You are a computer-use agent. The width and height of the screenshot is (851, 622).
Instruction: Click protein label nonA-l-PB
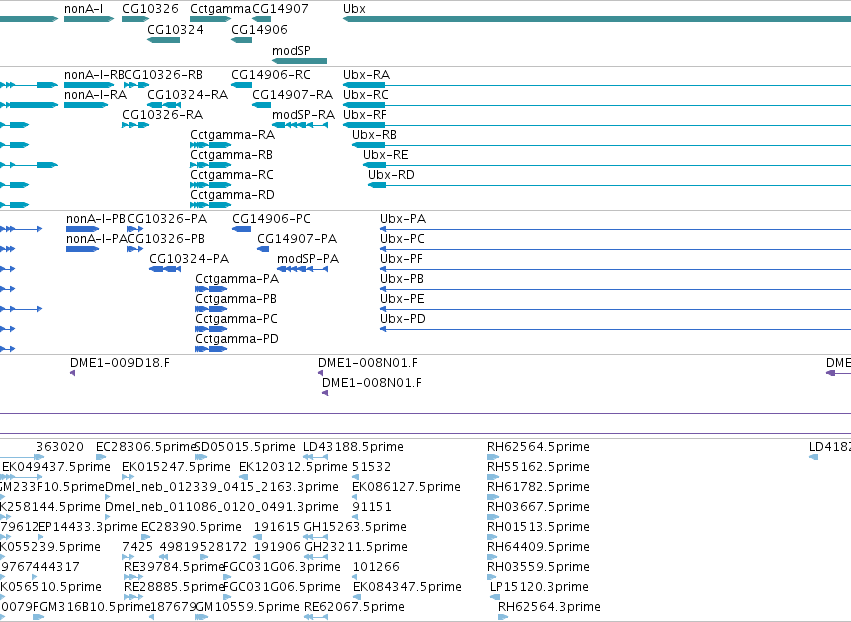(96, 219)
